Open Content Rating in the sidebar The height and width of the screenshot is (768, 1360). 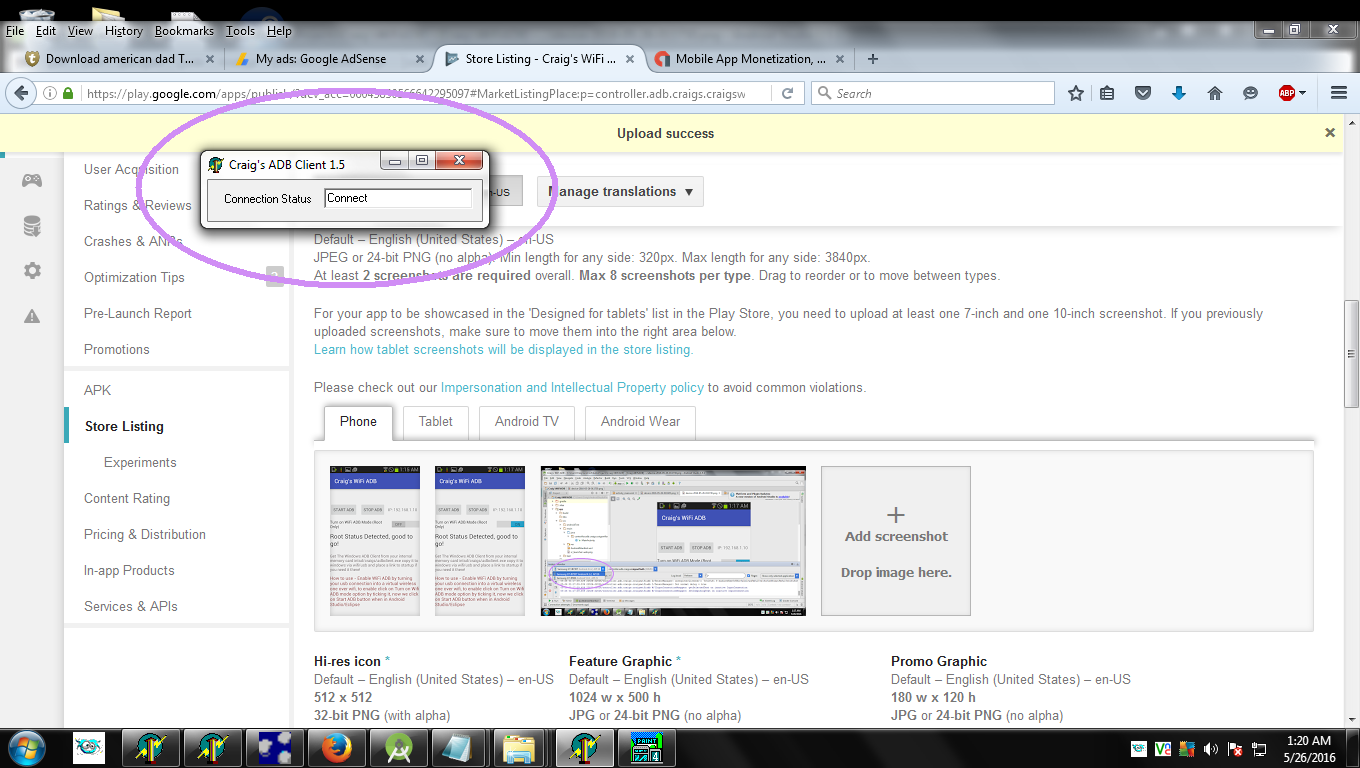[x=127, y=498]
